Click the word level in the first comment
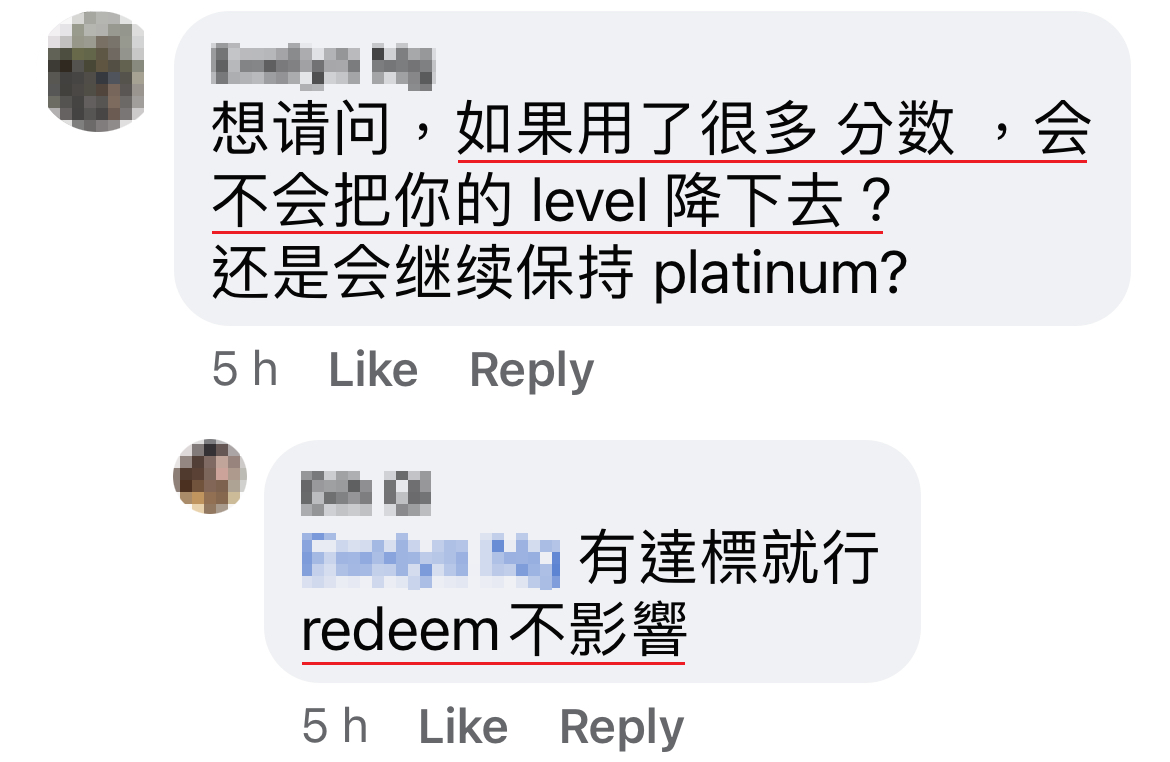The height and width of the screenshot is (762, 1170). coord(589,202)
